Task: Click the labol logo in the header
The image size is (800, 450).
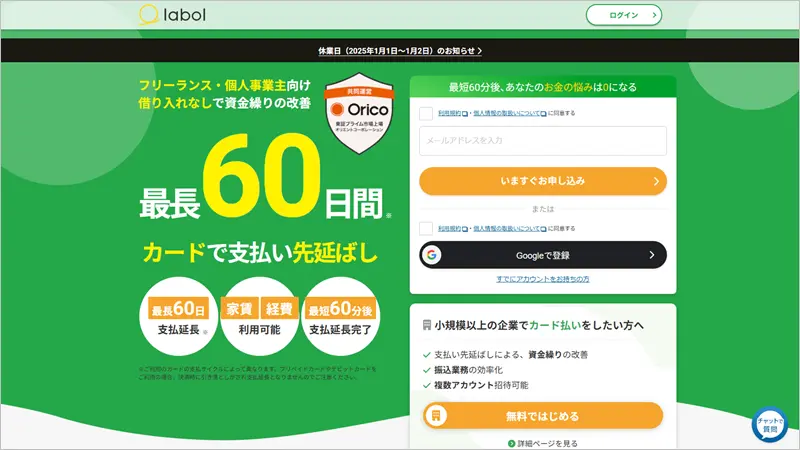Action: 171,15
